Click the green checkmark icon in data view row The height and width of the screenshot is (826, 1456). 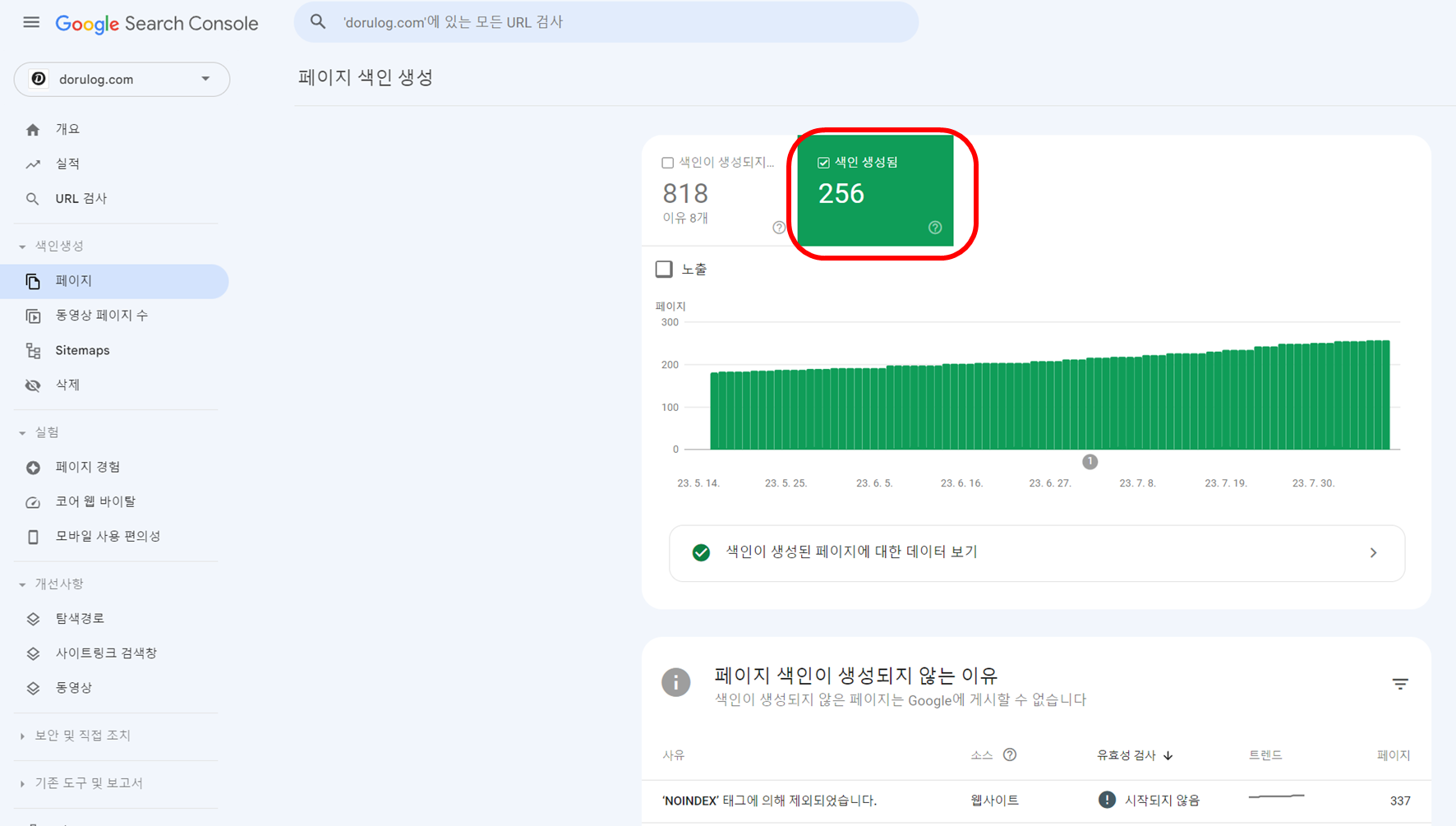tap(701, 552)
